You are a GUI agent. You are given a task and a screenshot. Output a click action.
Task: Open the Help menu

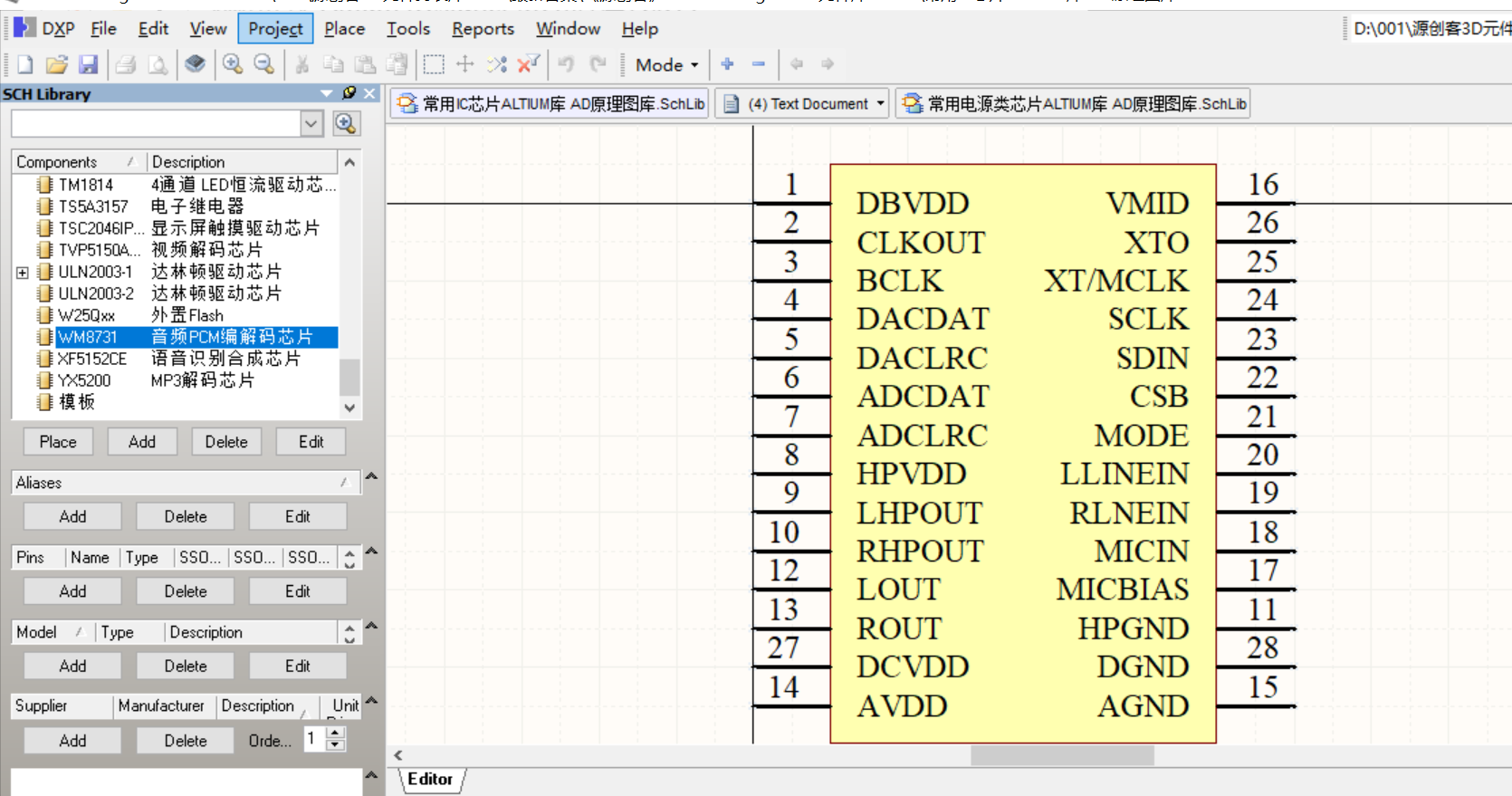(639, 29)
